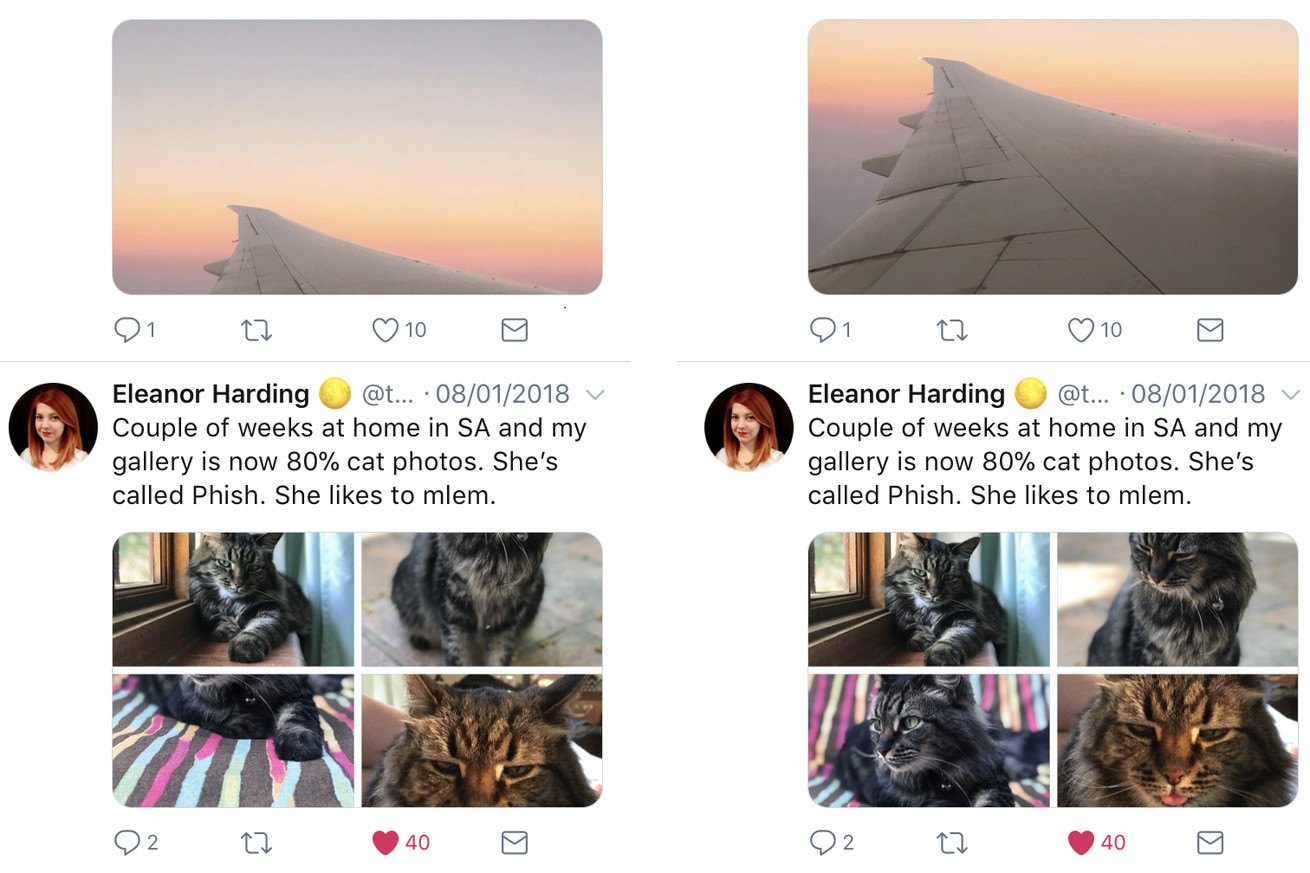The image size is (1310, 873).
Task: Tap reply icon under right airplane wing photo
Action: pos(822,330)
